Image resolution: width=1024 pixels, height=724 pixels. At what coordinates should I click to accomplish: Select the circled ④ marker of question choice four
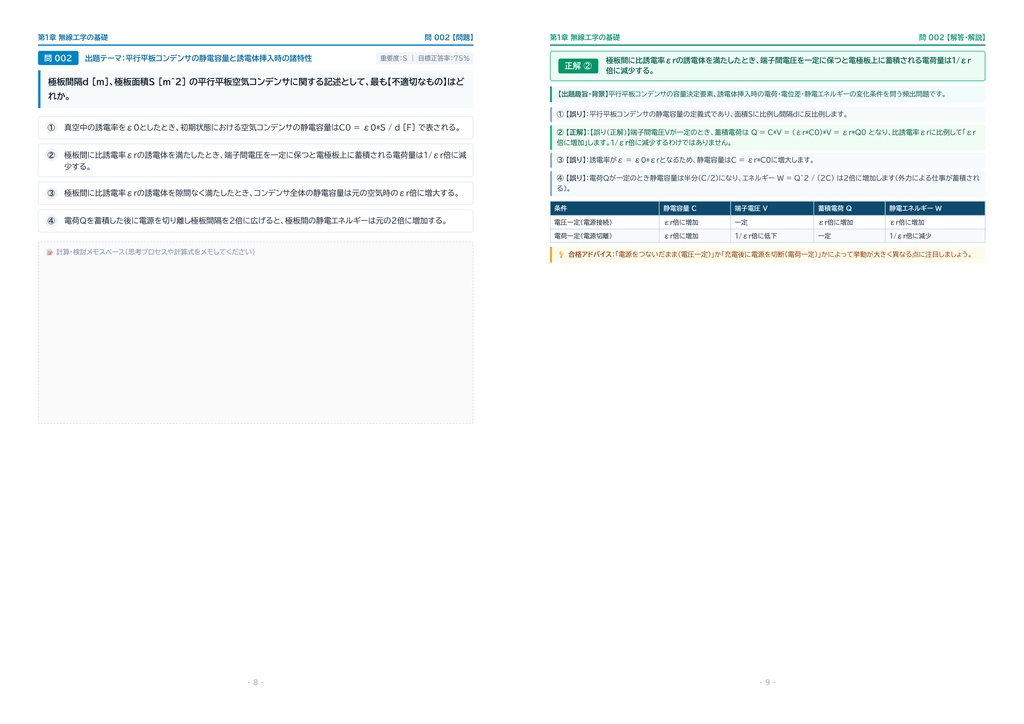coord(51,221)
